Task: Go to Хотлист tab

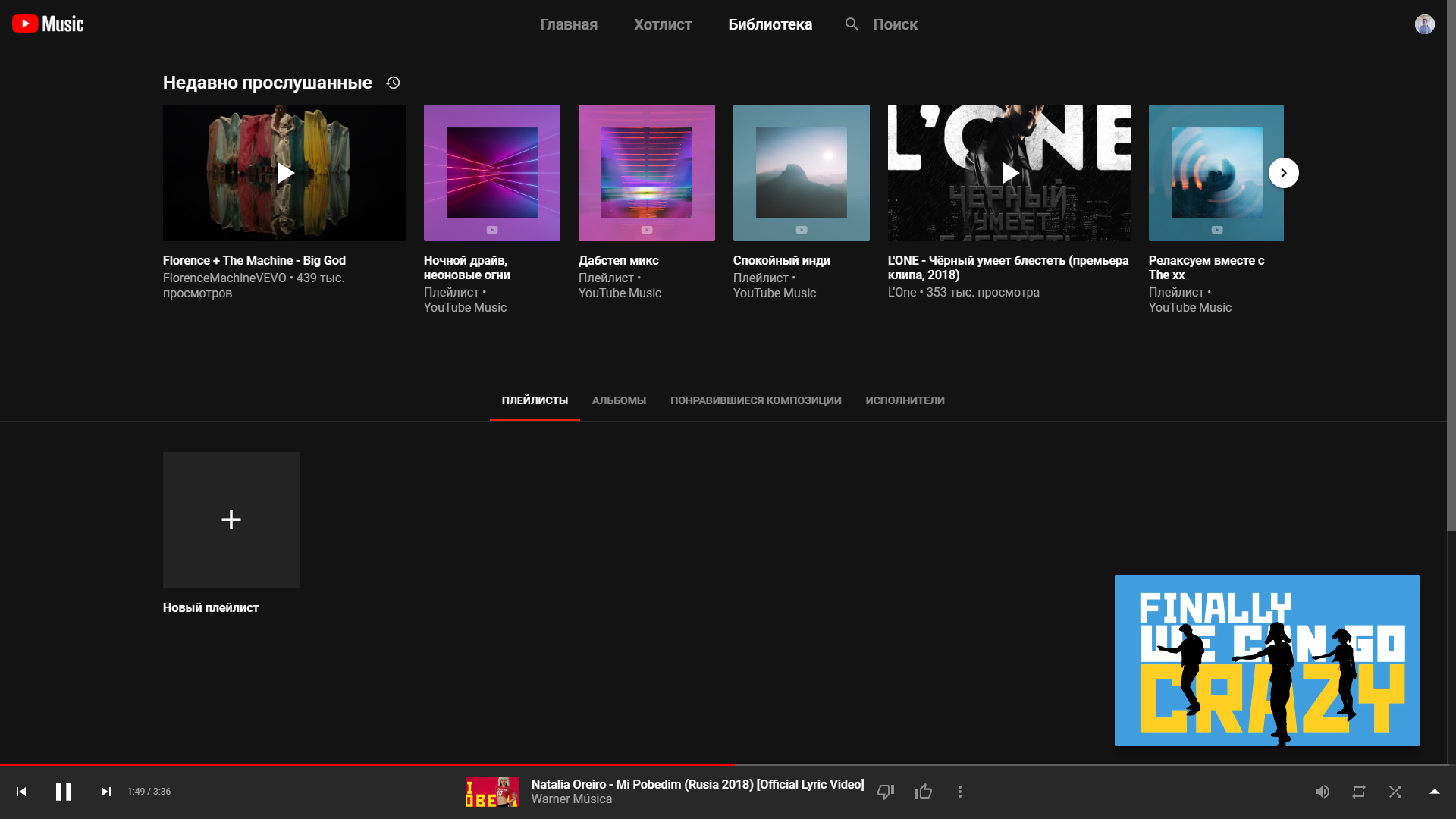Action: point(663,24)
